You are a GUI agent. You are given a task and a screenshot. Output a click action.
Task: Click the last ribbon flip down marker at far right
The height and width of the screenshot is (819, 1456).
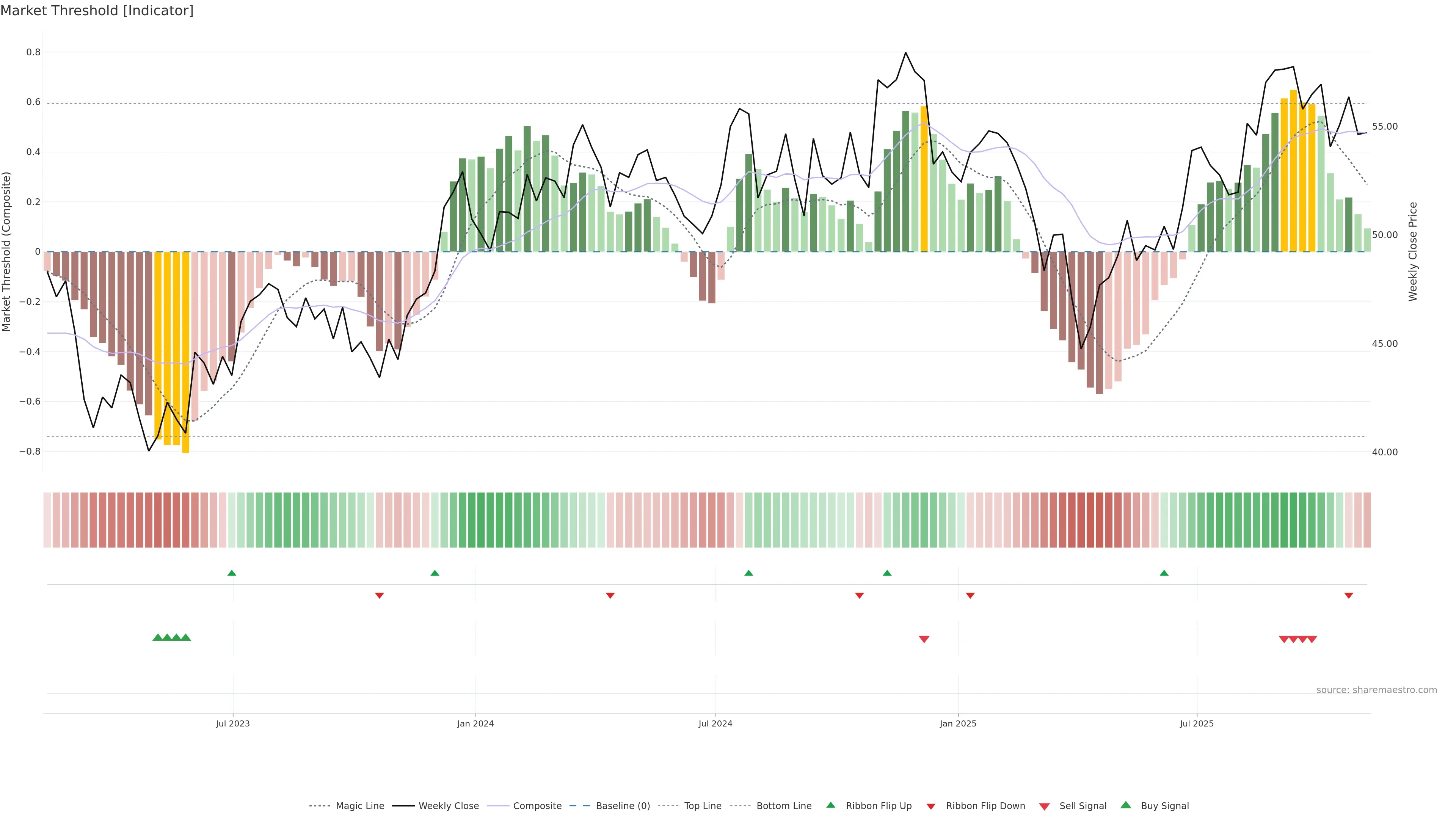1349,596
